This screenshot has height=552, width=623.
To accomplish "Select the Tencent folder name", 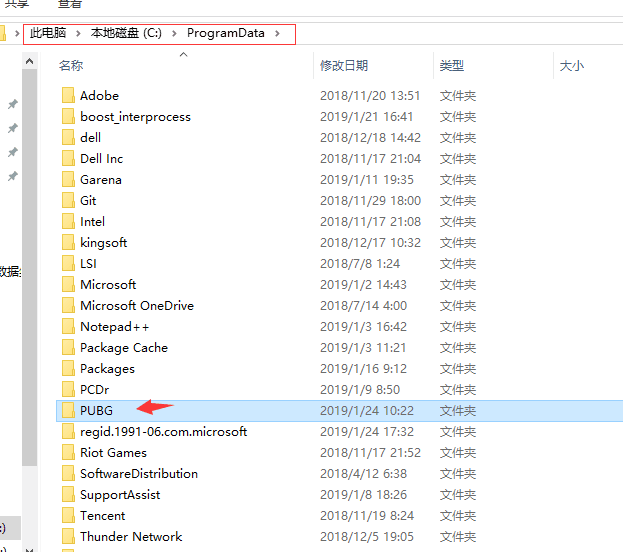I will tap(103, 515).
